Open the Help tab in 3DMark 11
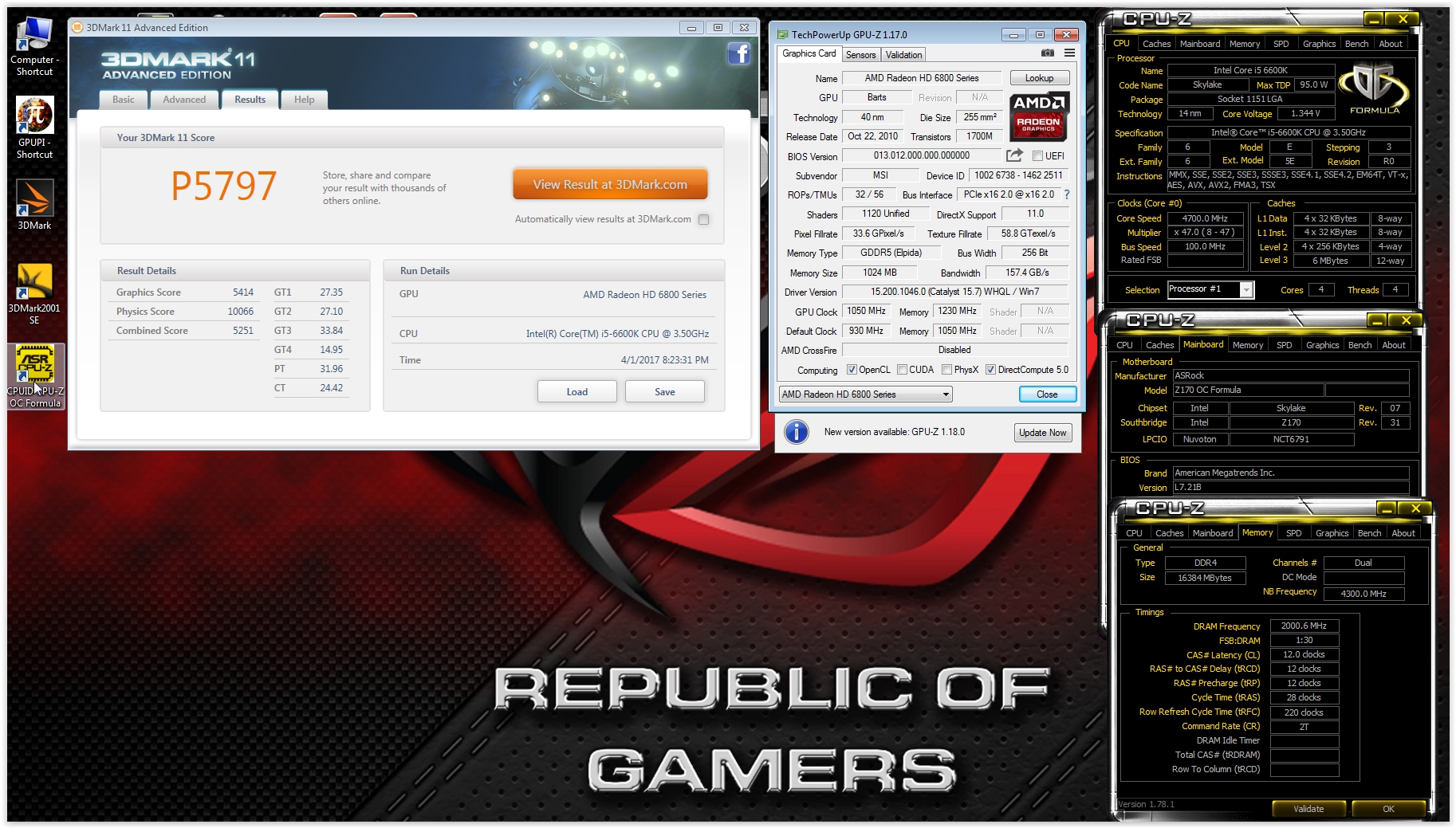The width and height of the screenshot is (1456, 828). (304, 100)
